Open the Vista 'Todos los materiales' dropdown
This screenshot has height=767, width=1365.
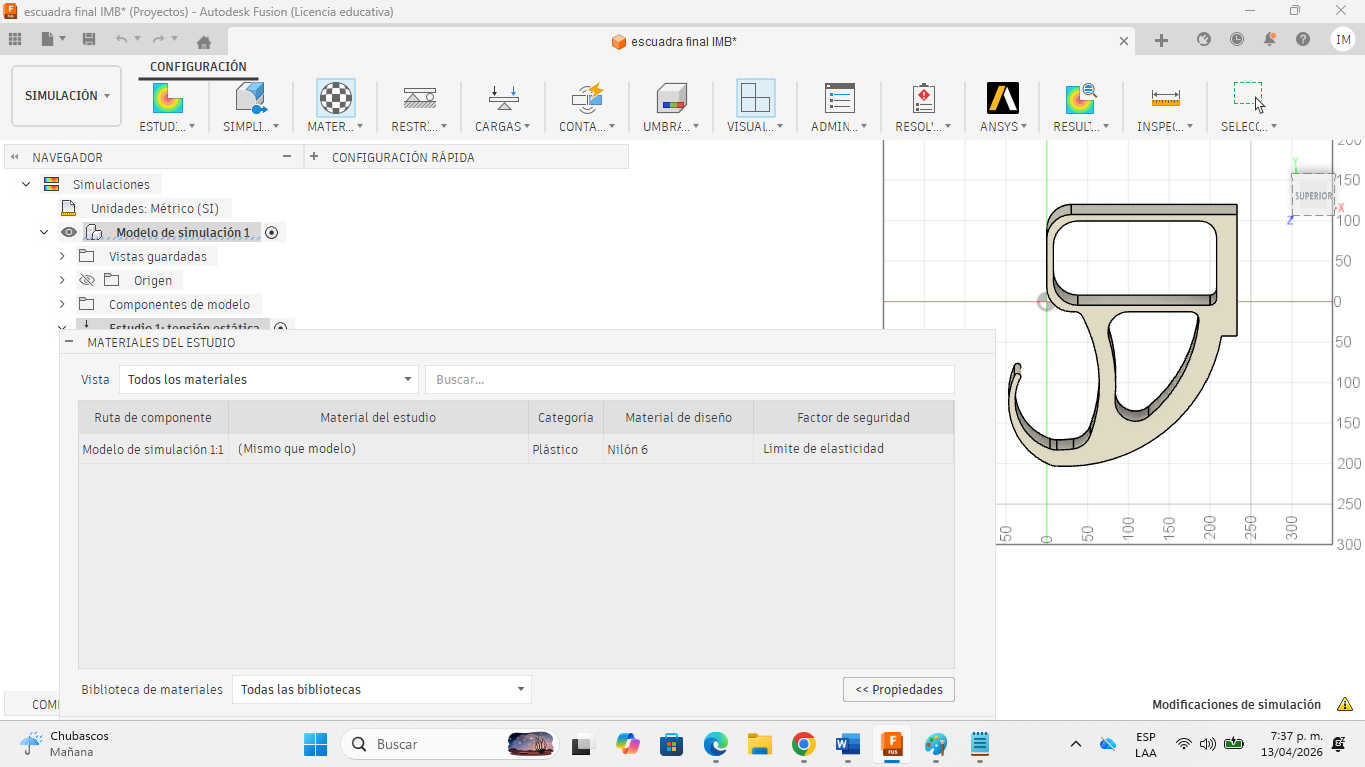268,380
